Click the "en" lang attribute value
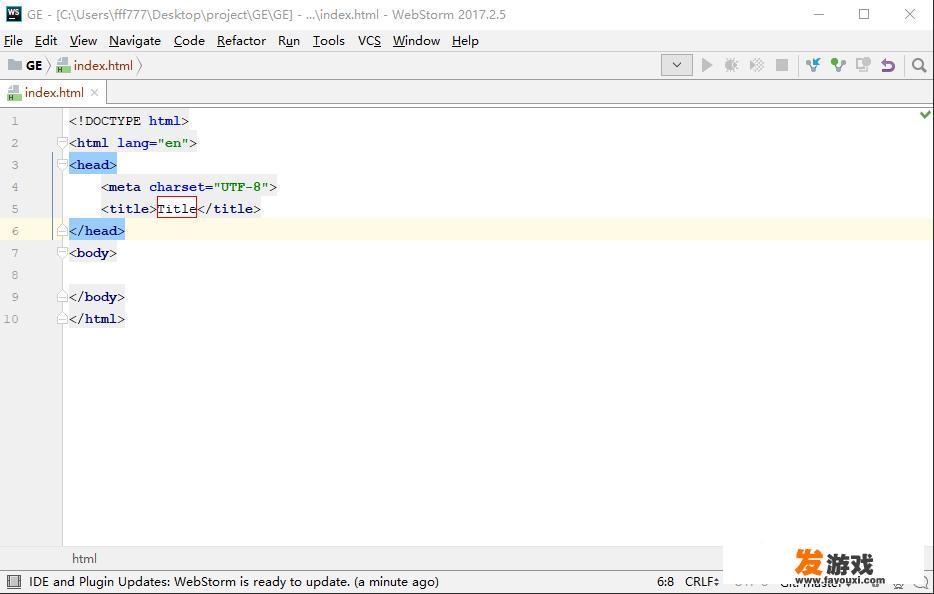 pos(173,143)
